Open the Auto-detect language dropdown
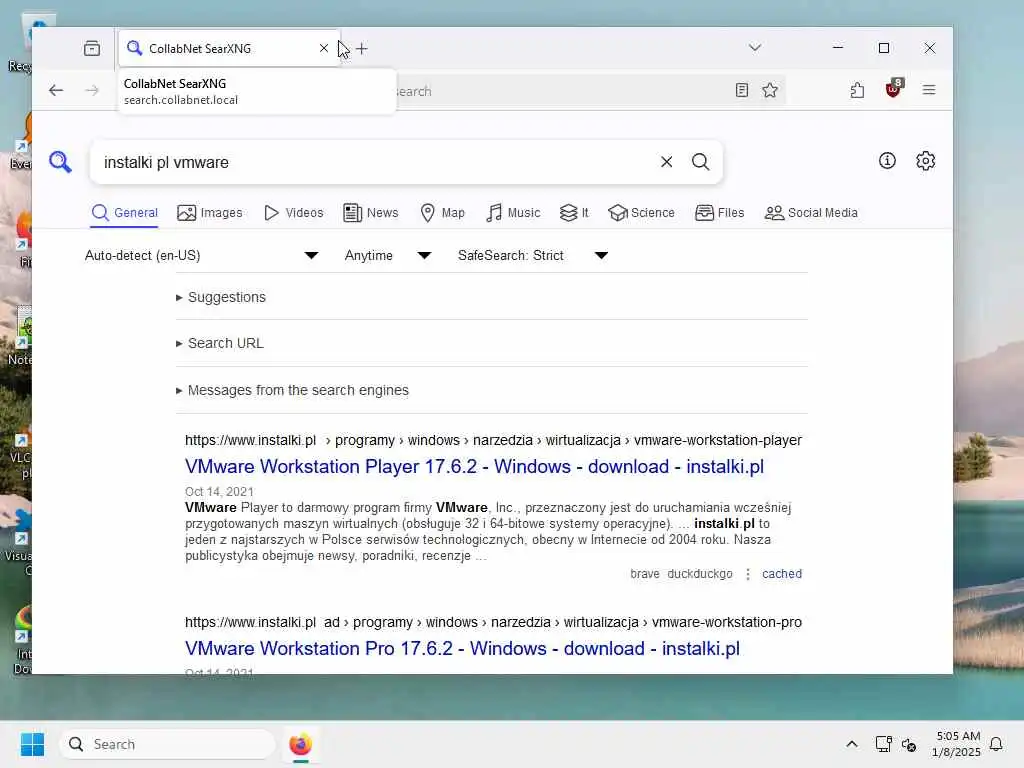The height and width of the screenshot is (768, 1024). [201, 255]
